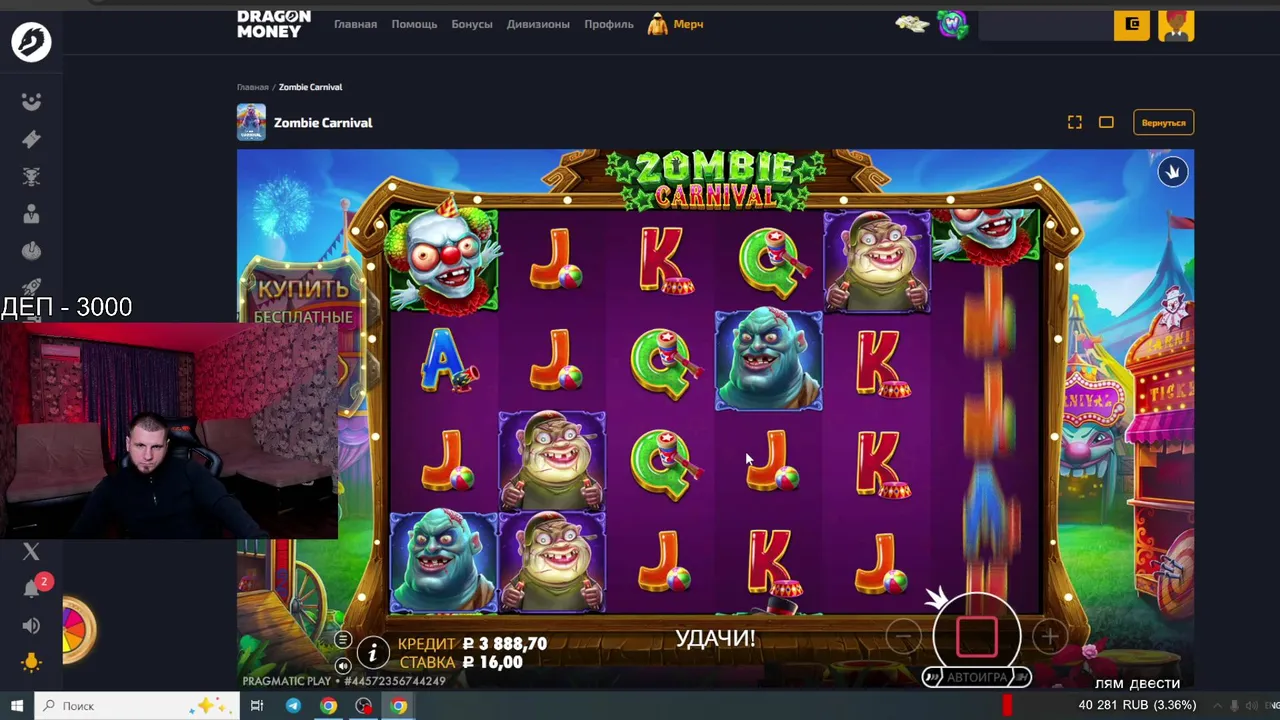Open the user avatar in header
1280x720 pixels.
tap(1176, 24)
